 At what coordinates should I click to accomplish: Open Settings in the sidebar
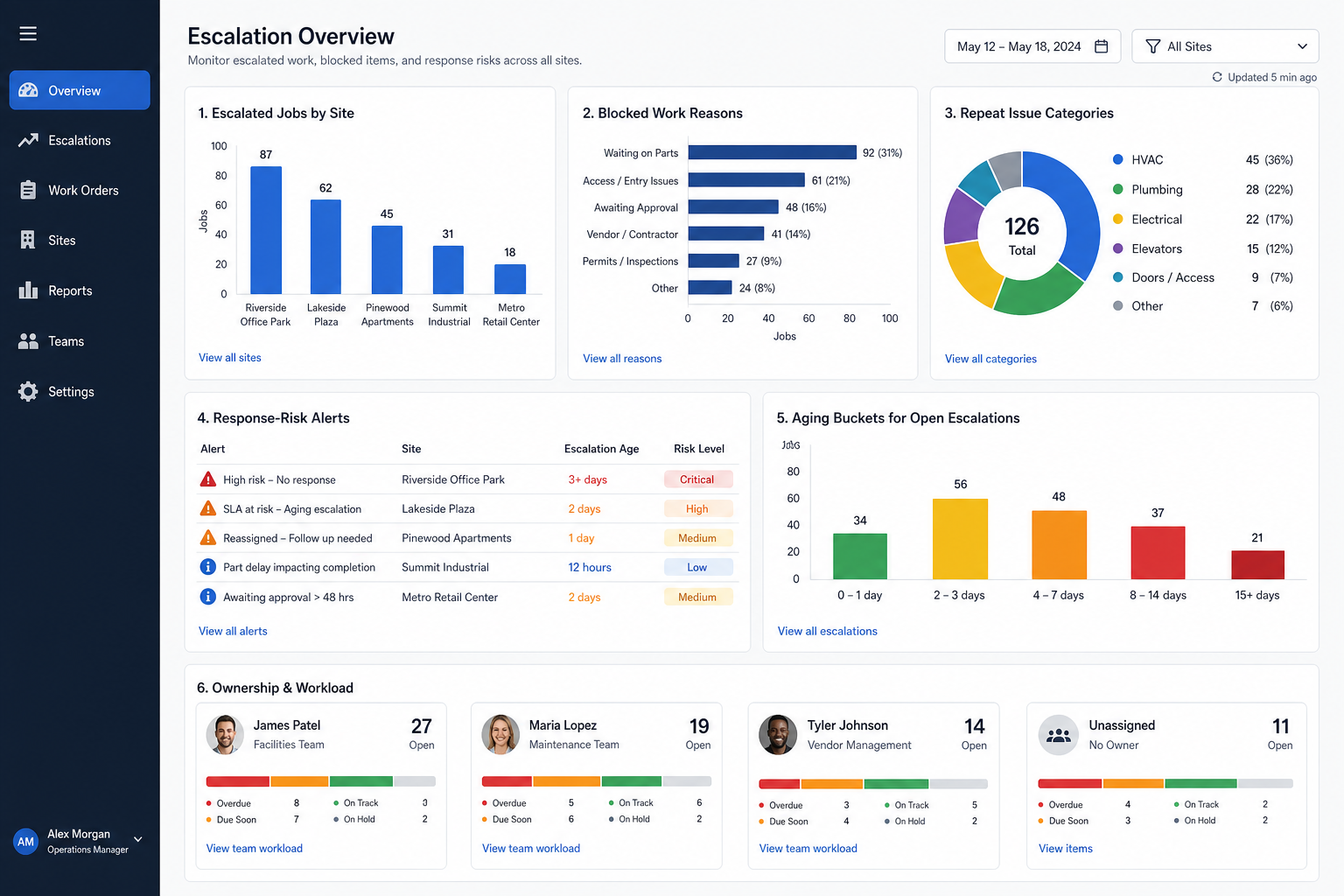80,391
